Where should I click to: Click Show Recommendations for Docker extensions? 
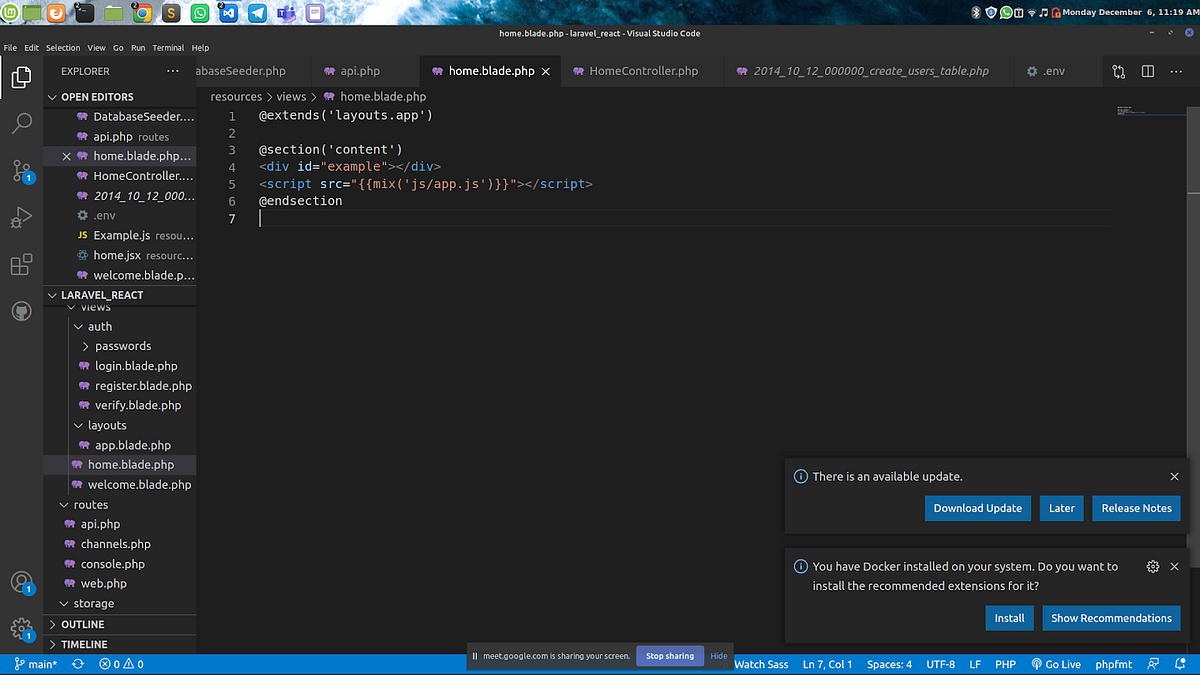pos(1111,617)
